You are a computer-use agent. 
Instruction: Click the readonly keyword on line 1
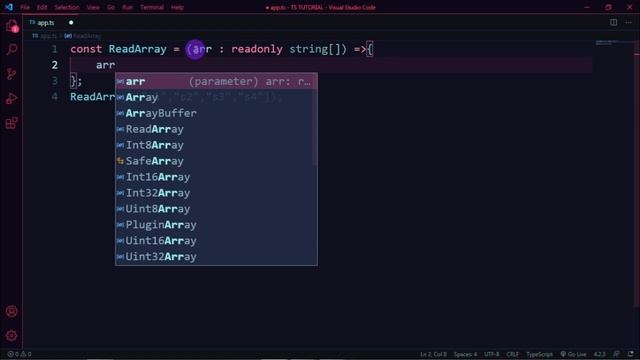click(257, 49)
